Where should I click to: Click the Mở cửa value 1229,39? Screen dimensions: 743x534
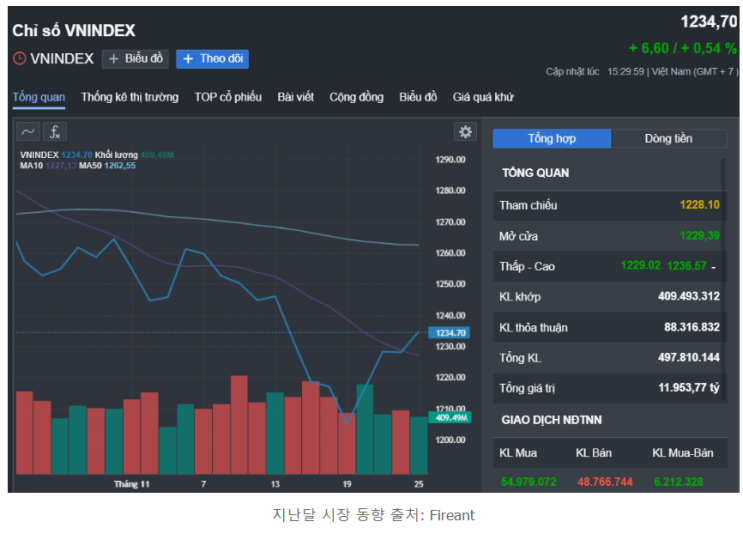(x=699, y=236)
